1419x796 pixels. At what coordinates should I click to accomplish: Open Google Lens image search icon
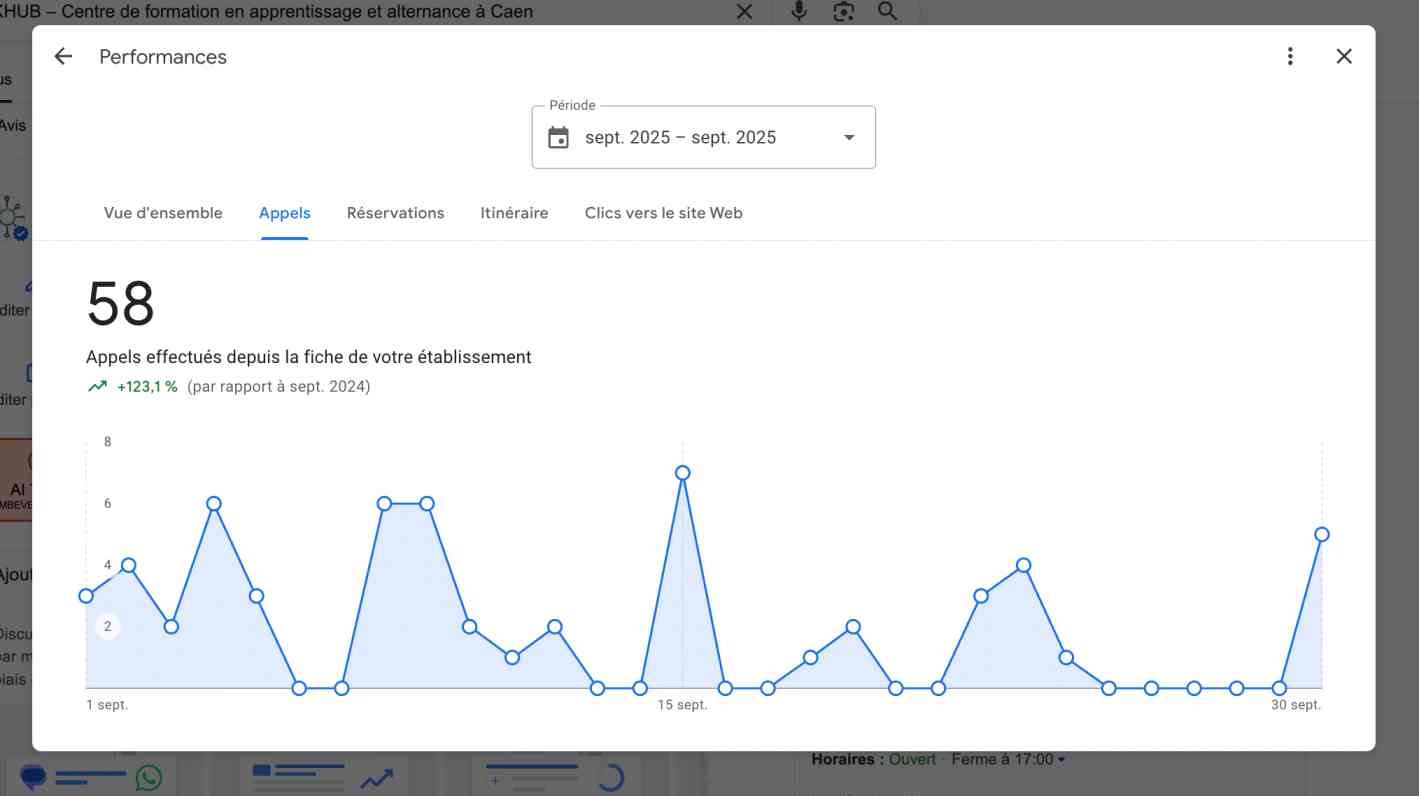[843, 11]
